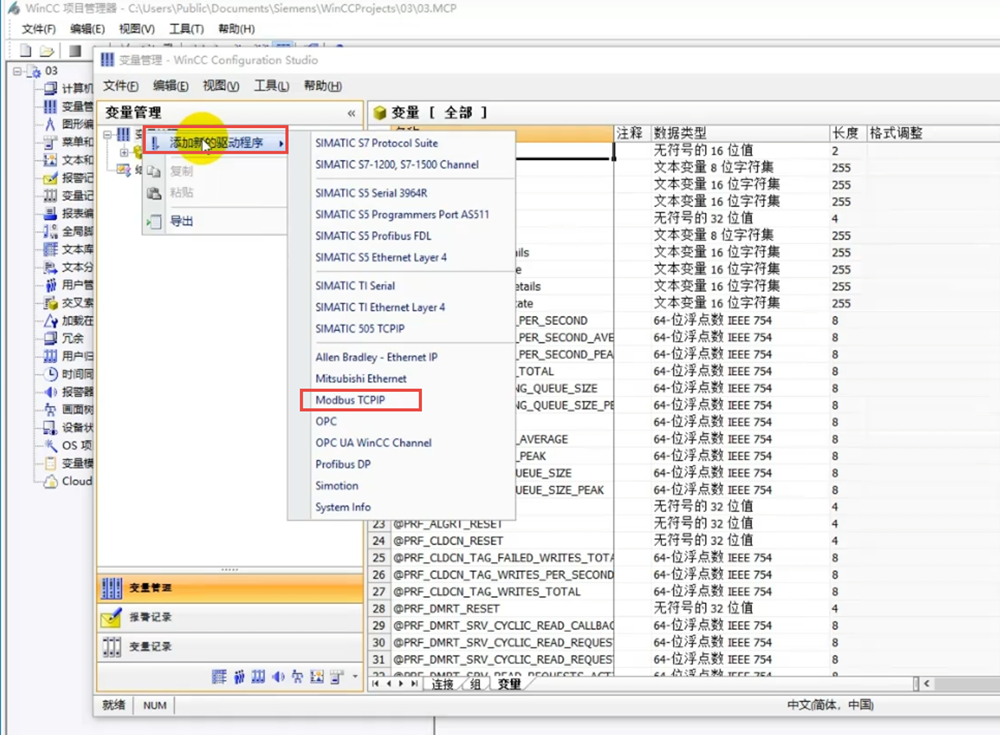
Task: Click User Archive icon in bottom navigation strip
Action: [x=258, y=677]
